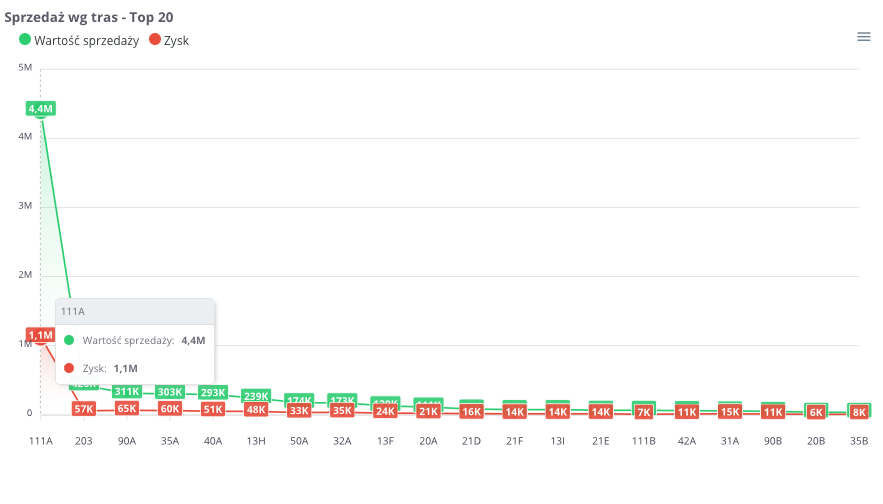Select the green 303K data label
Viewport: 883px width, 504px height.
(x=170, y=392)
